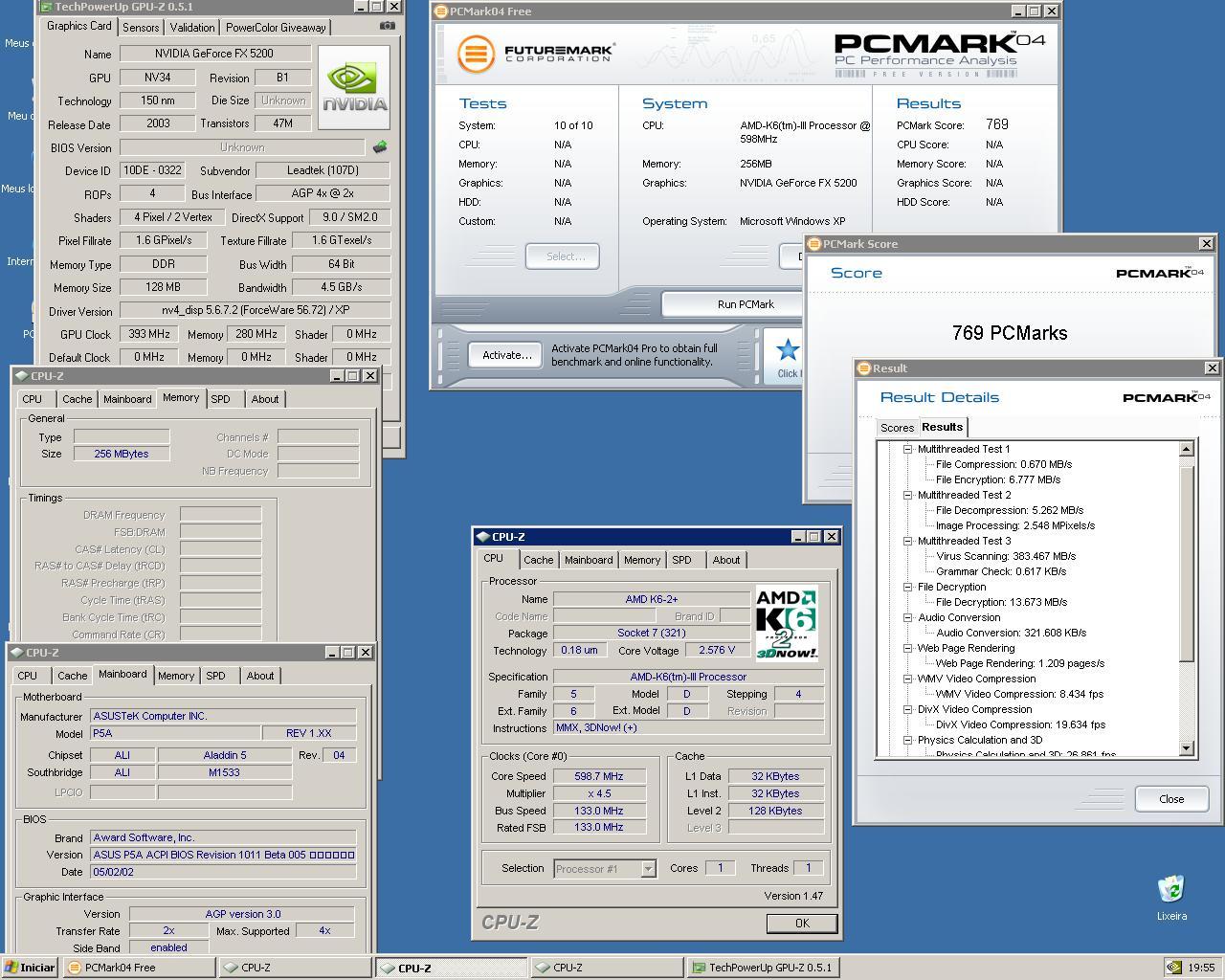
Task: Click the Activate... button
Action: (506, 355)
